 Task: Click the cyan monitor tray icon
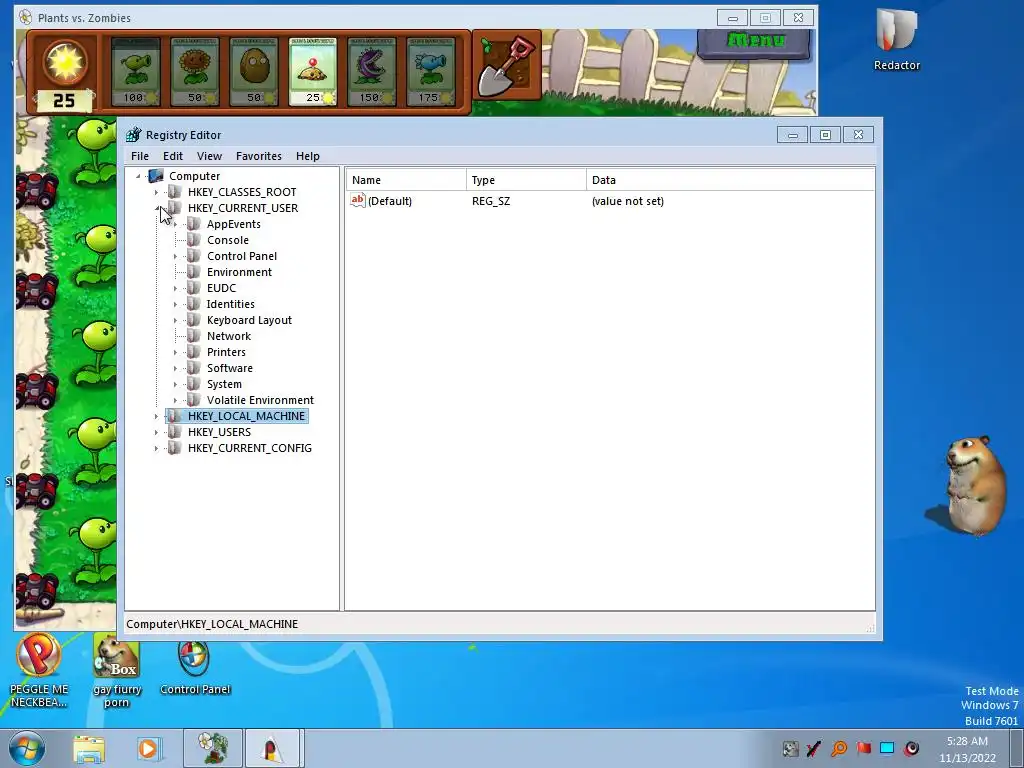[x=887, y=748]
